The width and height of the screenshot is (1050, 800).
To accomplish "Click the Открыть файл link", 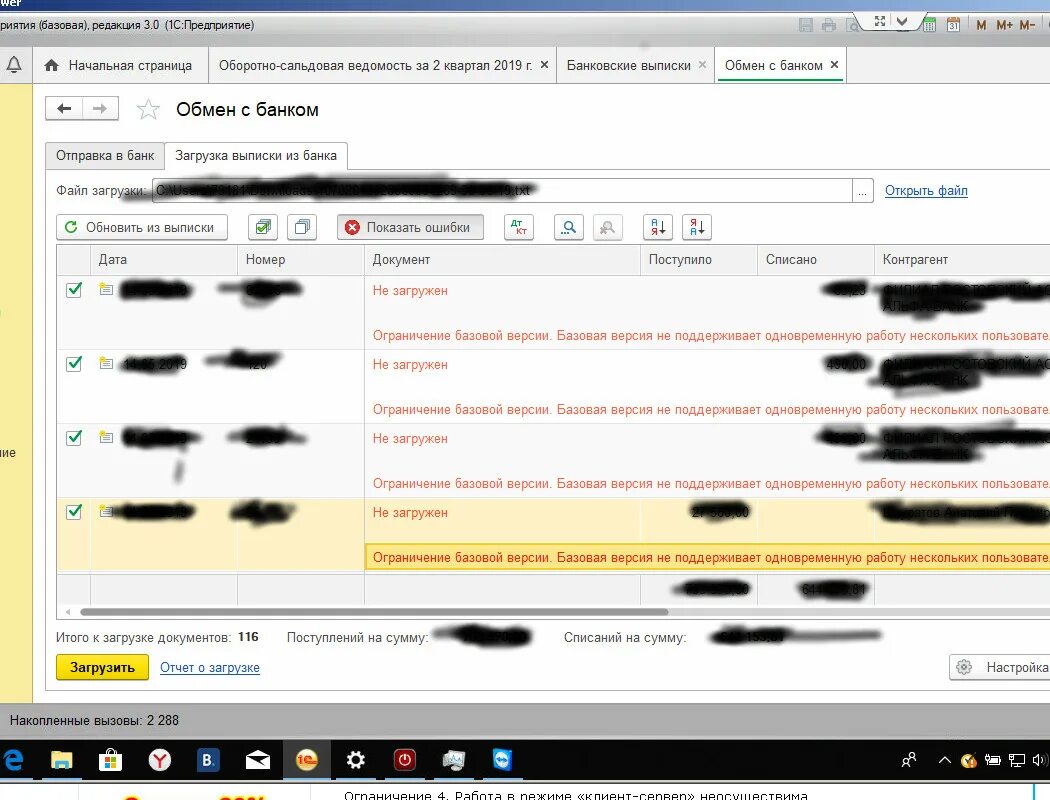I will (x=926, y=191).
